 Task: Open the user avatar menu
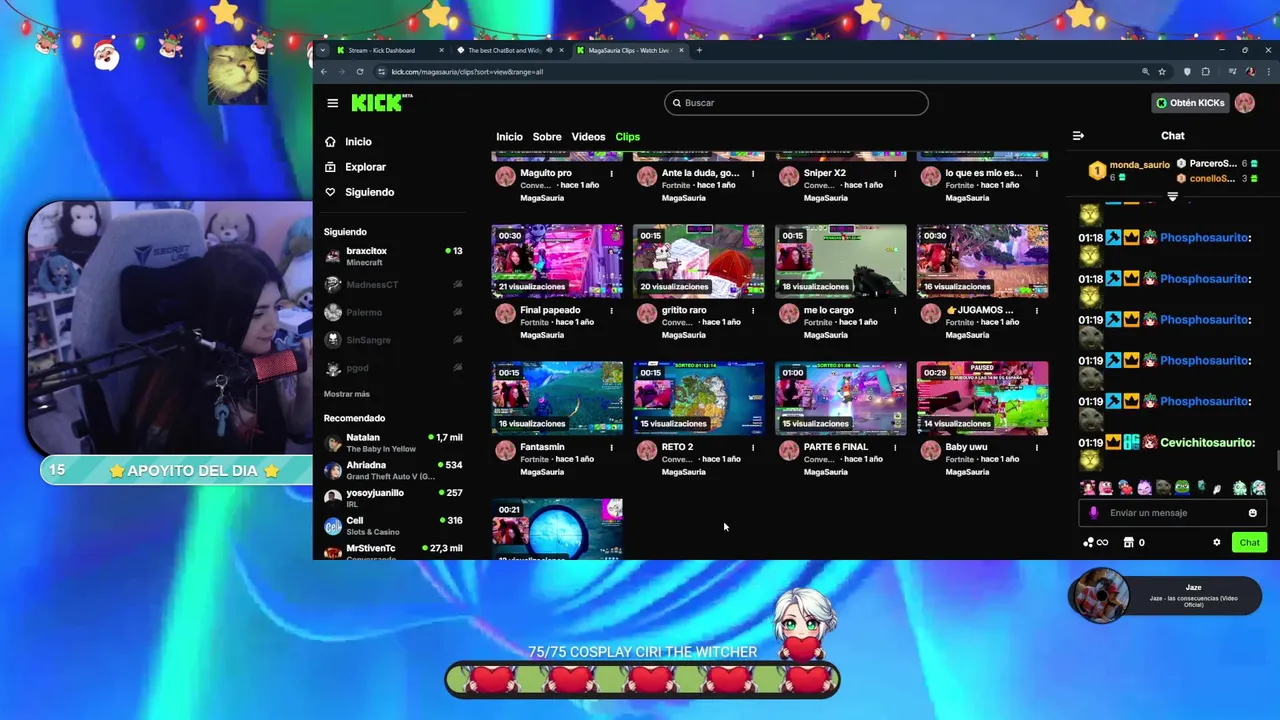point(1245,103)
